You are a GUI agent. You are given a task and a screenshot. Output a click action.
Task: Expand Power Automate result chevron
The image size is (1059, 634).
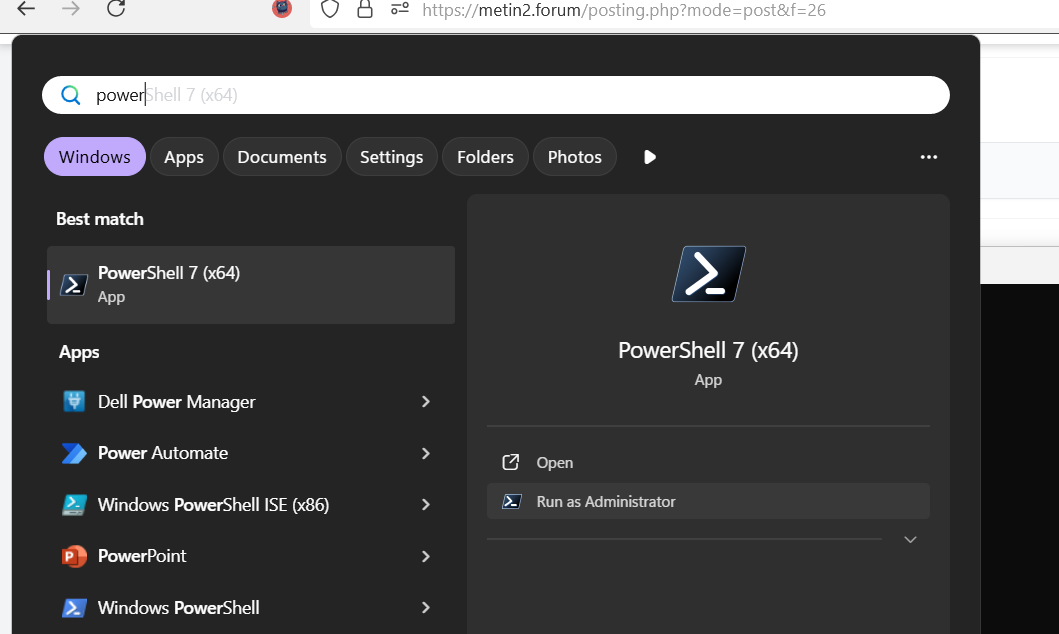[425, 453]
